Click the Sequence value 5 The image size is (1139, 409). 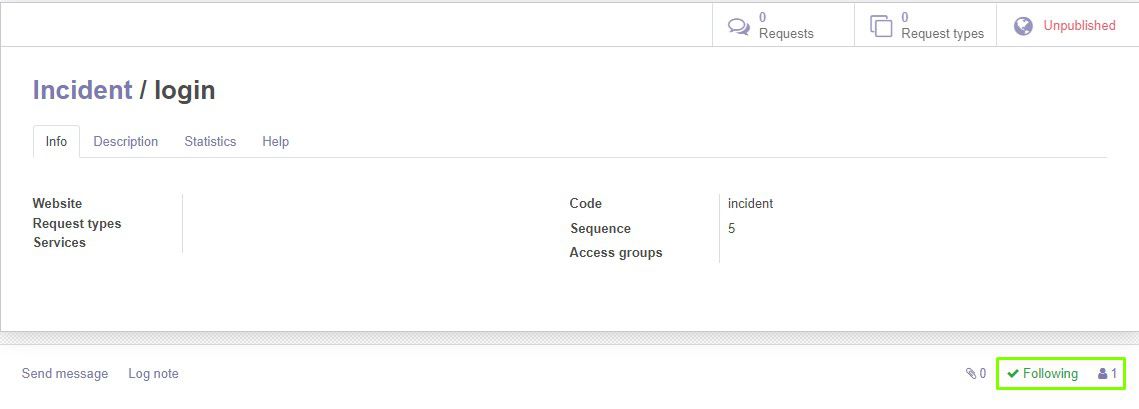tap(731, 229)
